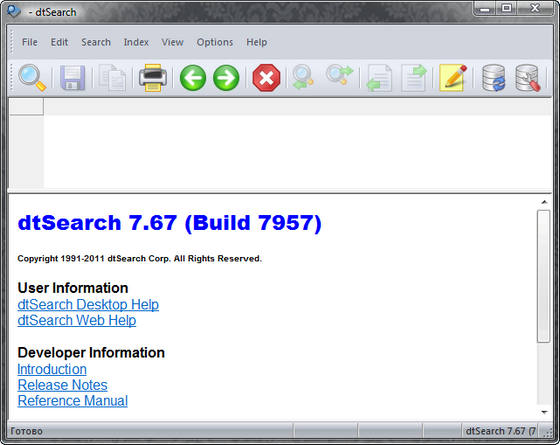Open the Reference Manual link
Viewport: 560px width, 445px height.
pos(72,401)
